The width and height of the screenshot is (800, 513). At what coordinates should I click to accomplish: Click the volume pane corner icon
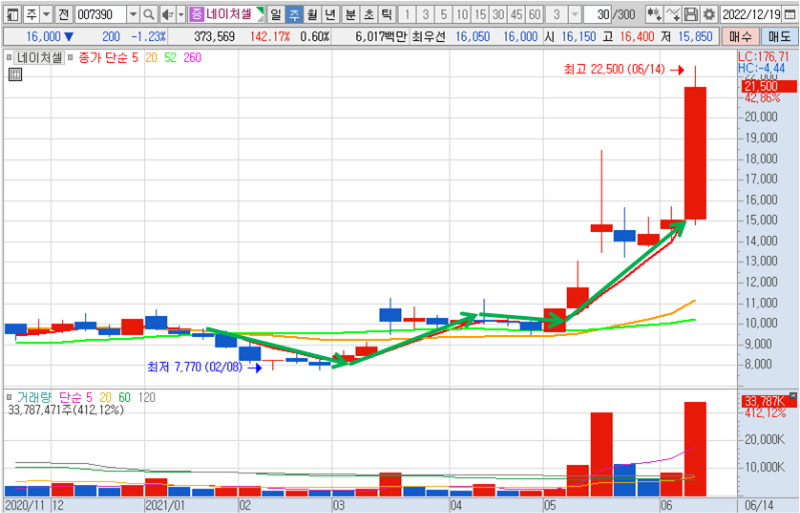793,396
